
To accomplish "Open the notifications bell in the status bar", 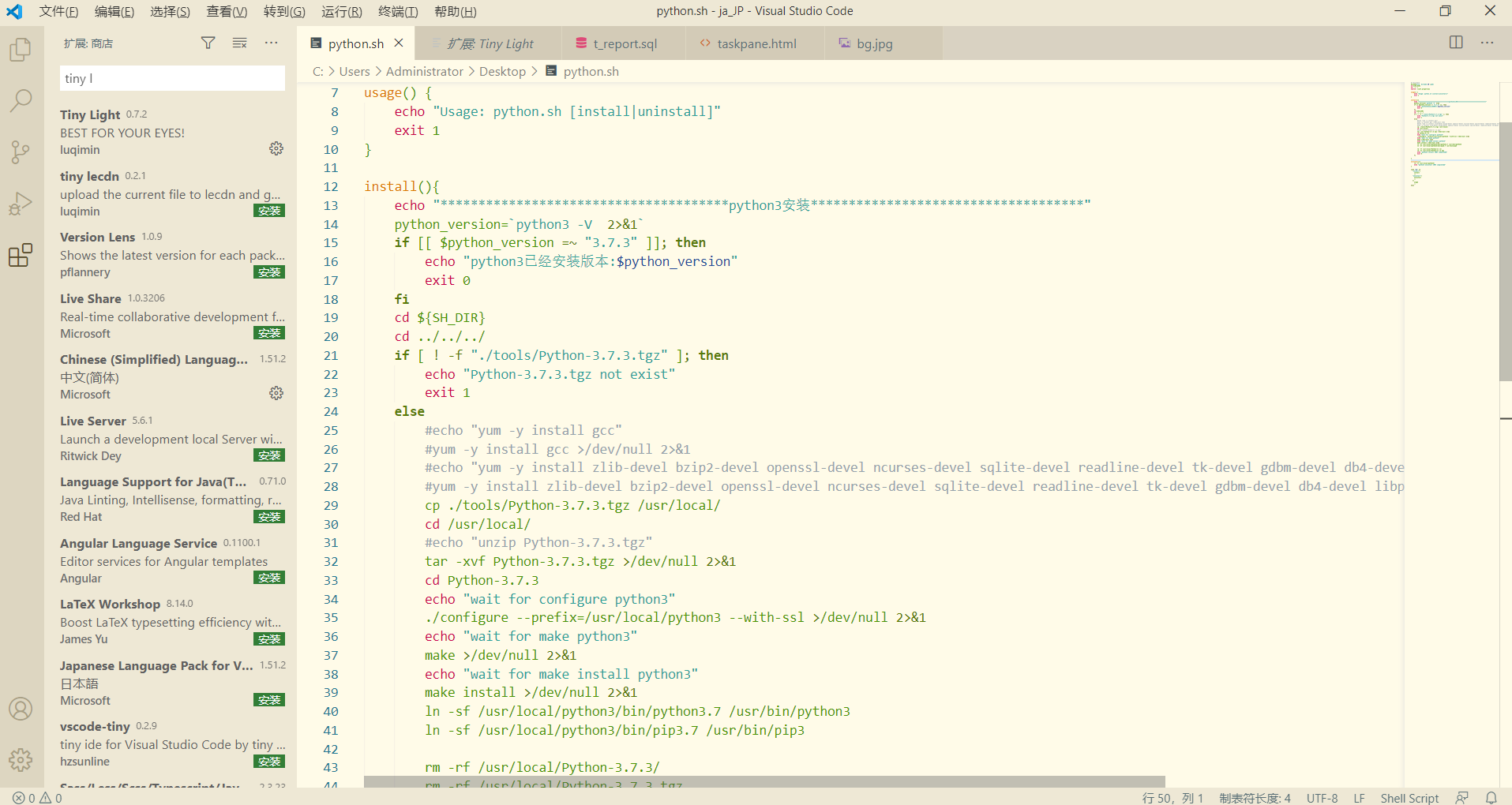I will pyautogui.click(x=1491, y=798).
